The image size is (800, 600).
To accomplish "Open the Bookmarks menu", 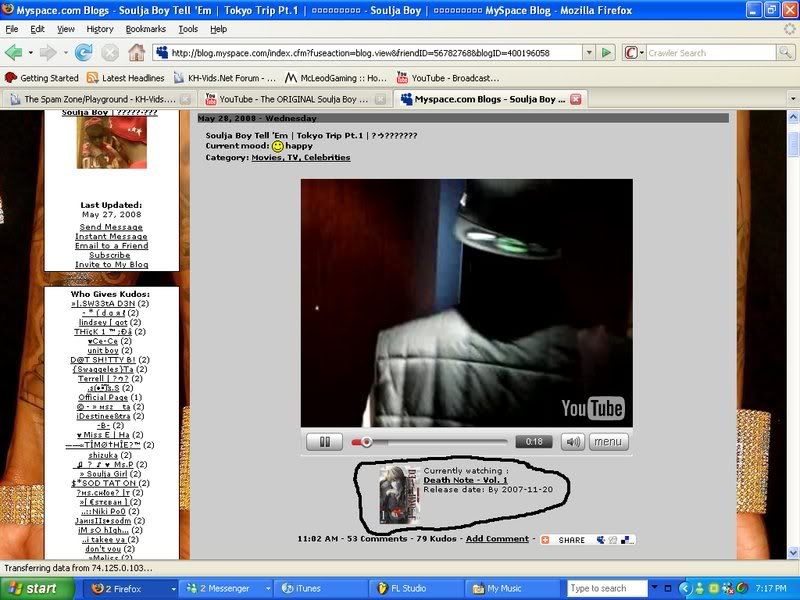I will pyautogui.click(x=146, y=29).
